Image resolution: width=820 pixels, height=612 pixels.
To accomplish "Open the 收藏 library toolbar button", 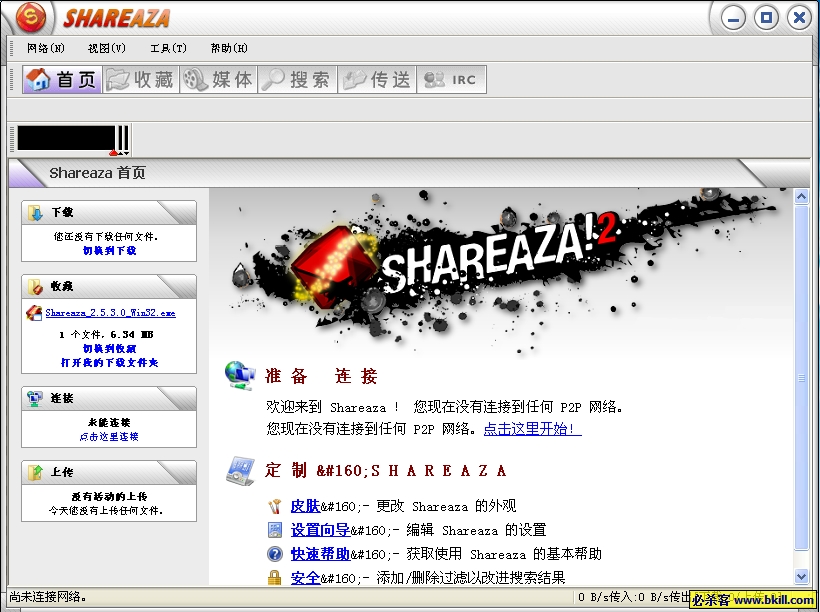I will tap(141, 80).
